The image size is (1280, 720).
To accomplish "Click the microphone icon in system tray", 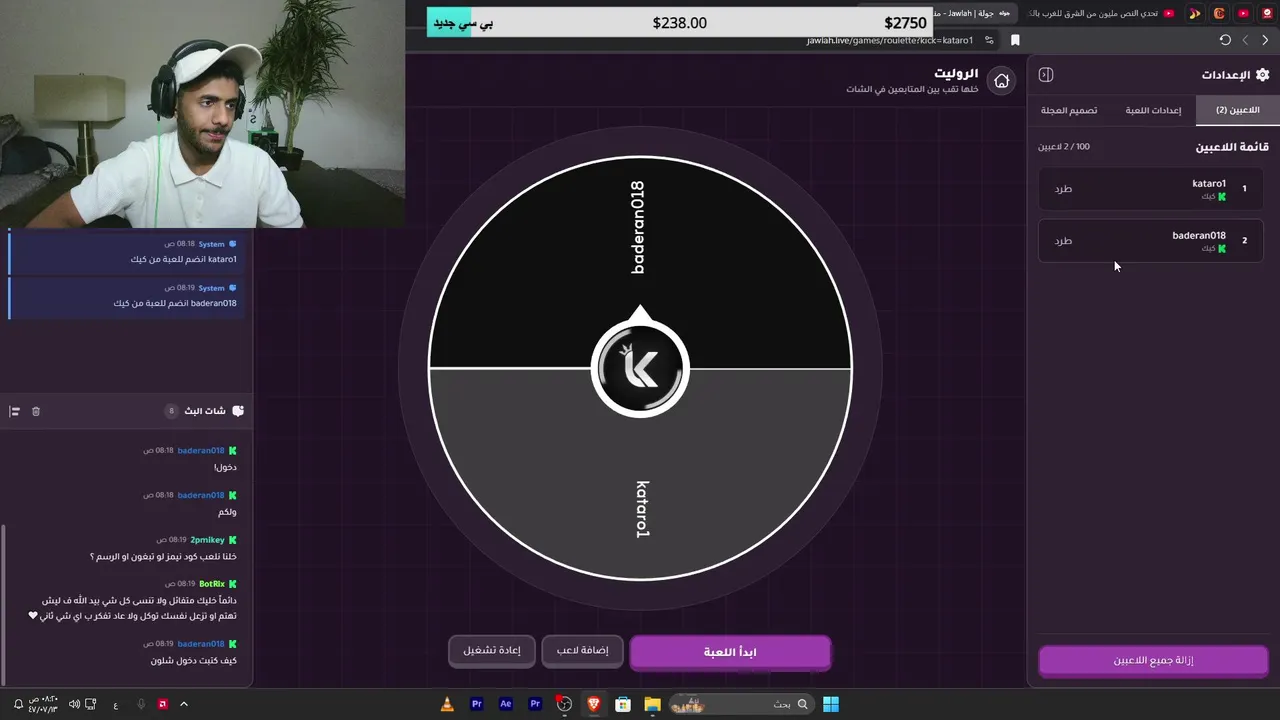I will click(141, 704).
